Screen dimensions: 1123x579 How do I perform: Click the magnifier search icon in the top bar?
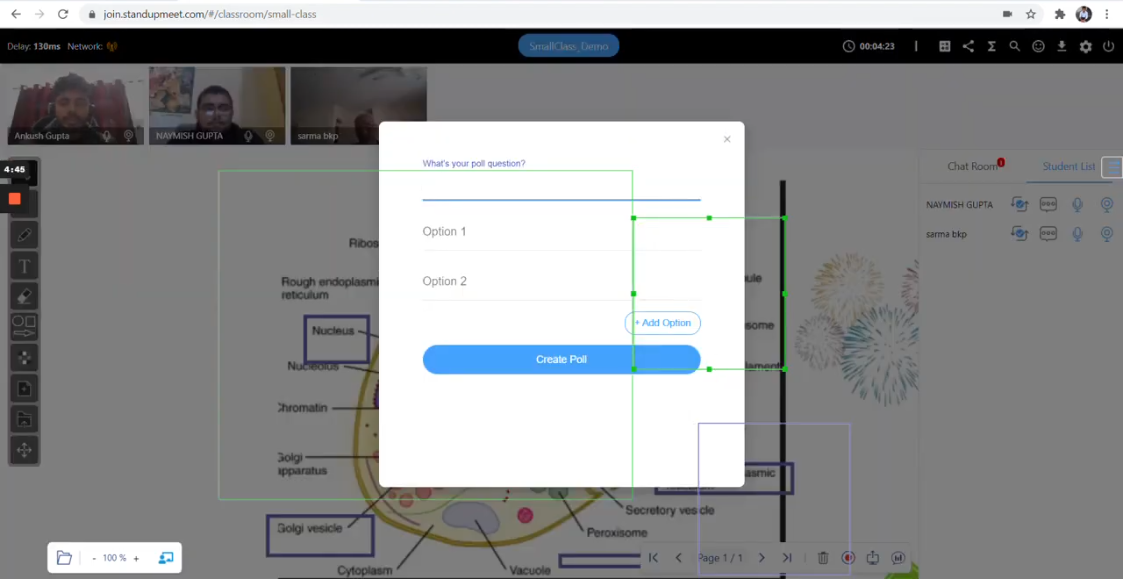tap(1015, 46)
